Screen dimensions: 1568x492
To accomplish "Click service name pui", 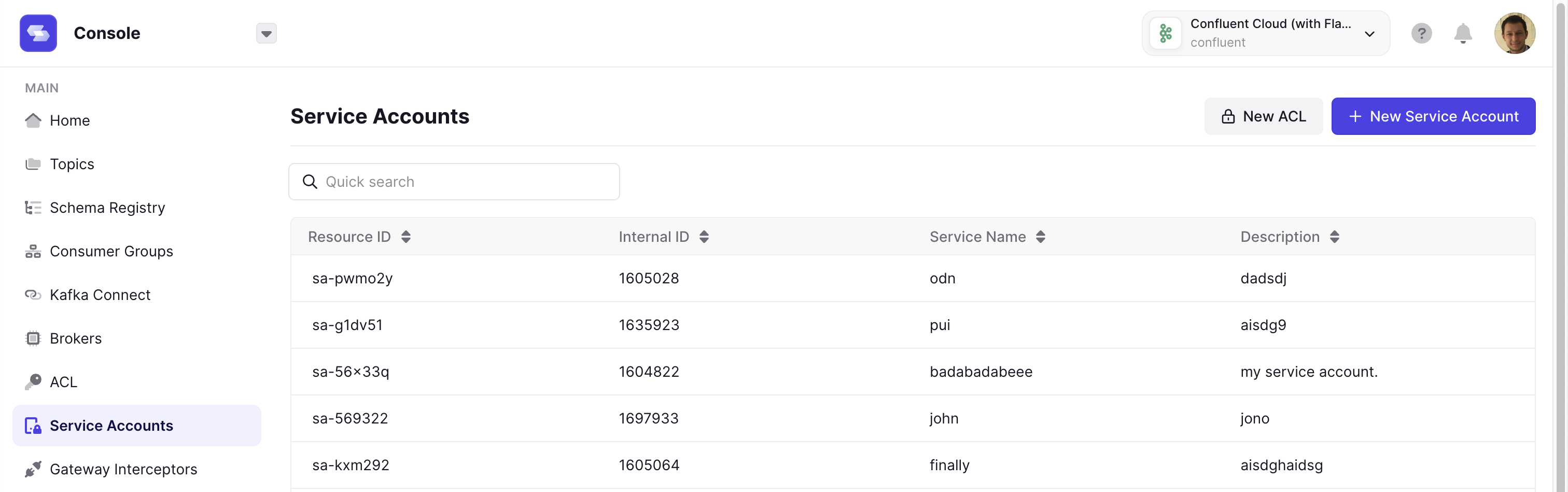I will click(939, 325).
